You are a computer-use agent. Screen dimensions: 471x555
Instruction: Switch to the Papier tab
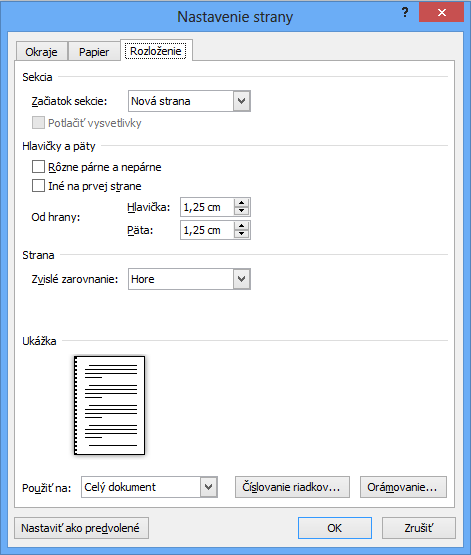[94, 52]
